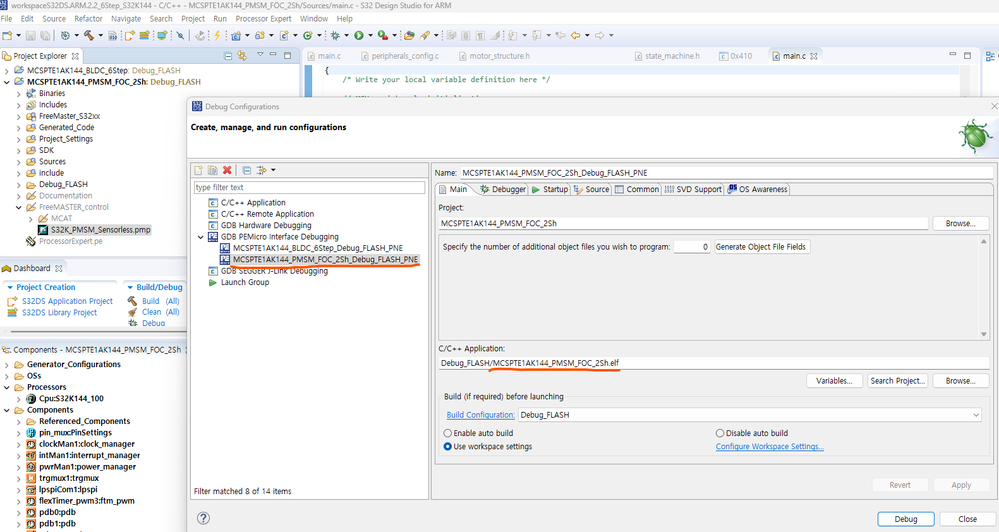Click the help question mark icon
Image resolution: width=999 pixels, height=532 pixels.
[203, 518]
